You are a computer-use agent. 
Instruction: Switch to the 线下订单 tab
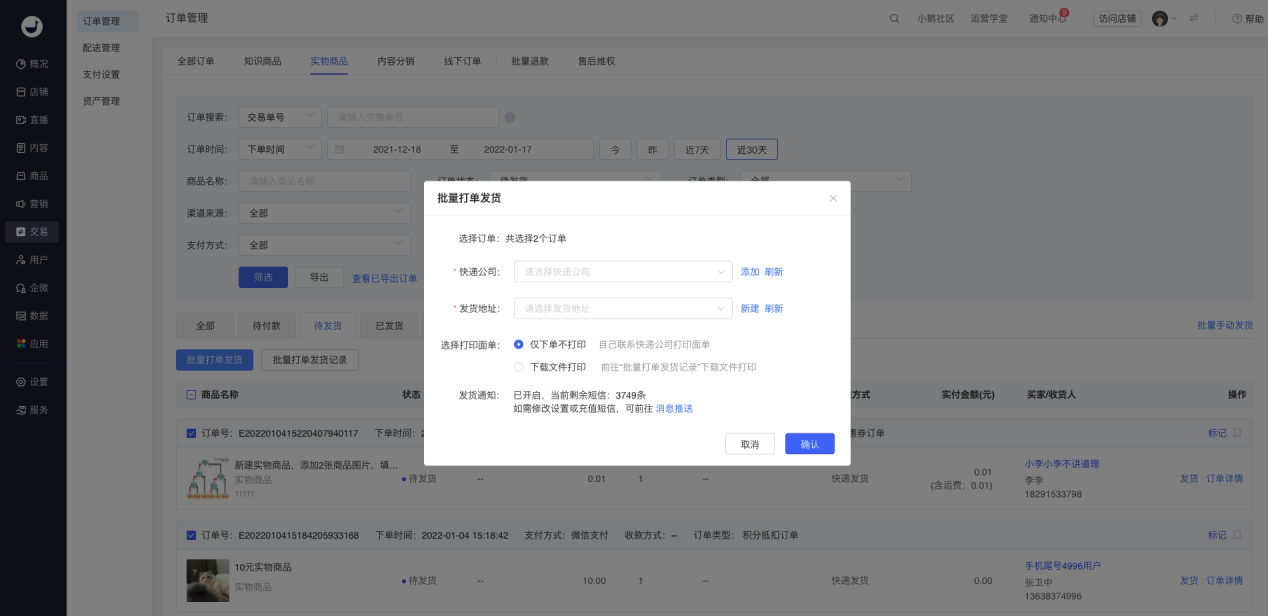pyautogui.click(x=463, y=61)
